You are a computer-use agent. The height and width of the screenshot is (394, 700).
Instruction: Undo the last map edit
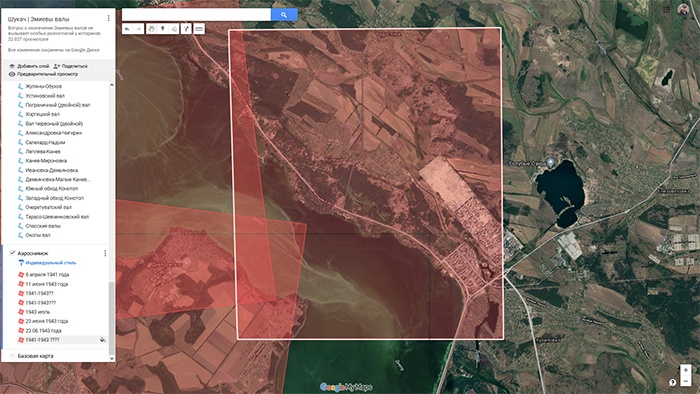[127, 29]
